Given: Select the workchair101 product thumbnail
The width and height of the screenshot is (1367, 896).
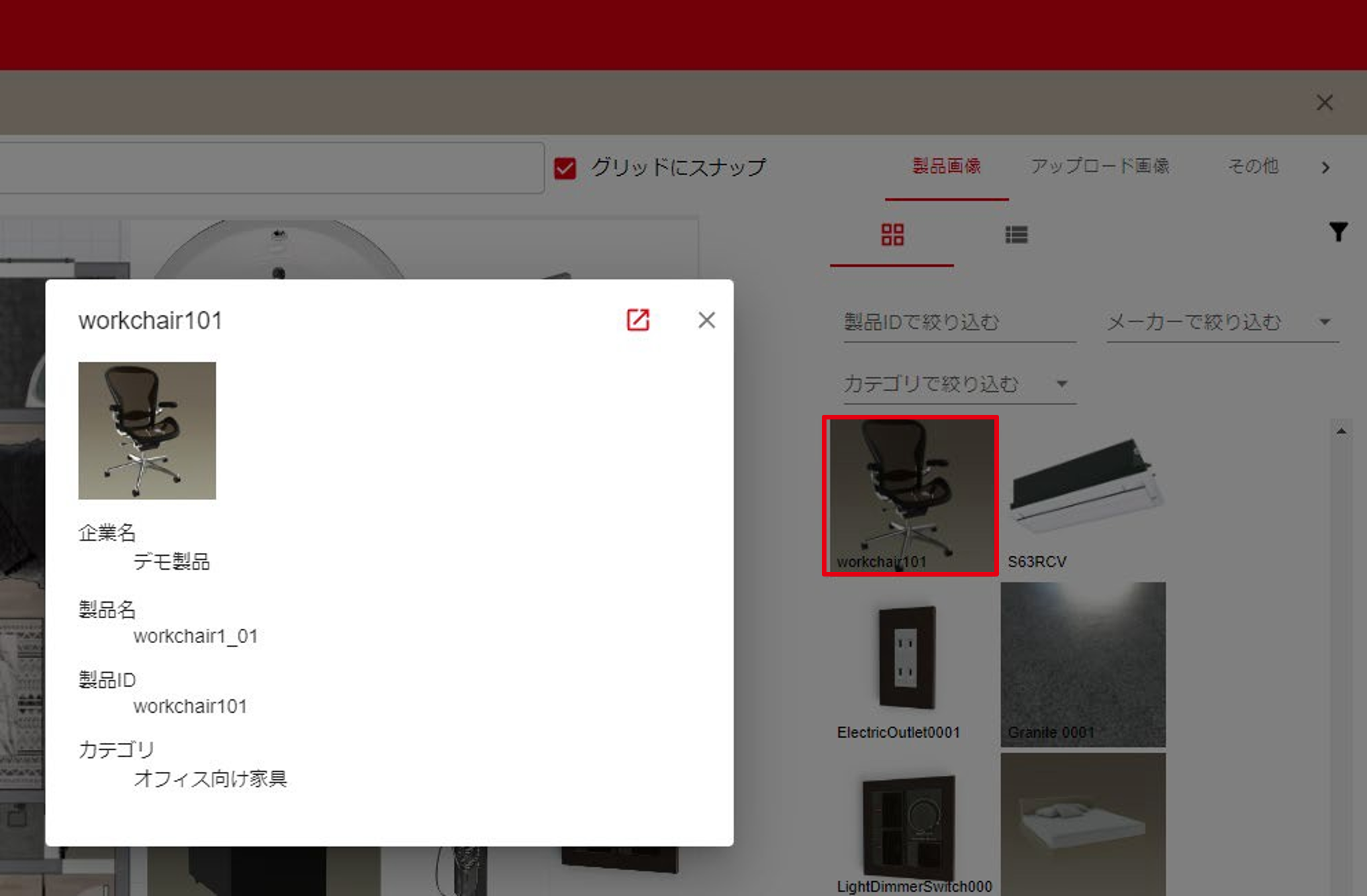Looking at the screenshot, I should [x=910, y=495].
